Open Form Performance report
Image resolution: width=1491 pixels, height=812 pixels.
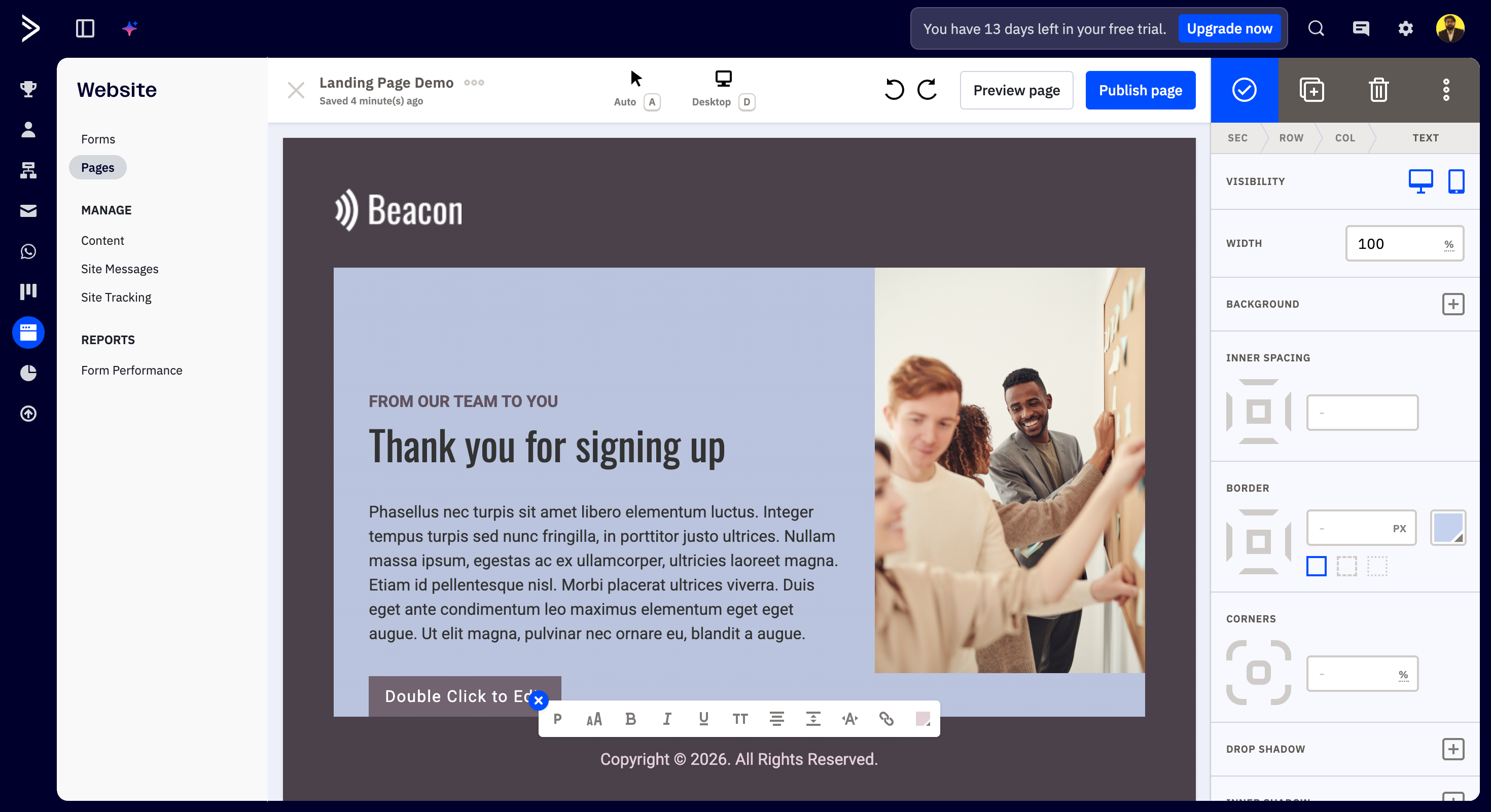pos(131,370)
